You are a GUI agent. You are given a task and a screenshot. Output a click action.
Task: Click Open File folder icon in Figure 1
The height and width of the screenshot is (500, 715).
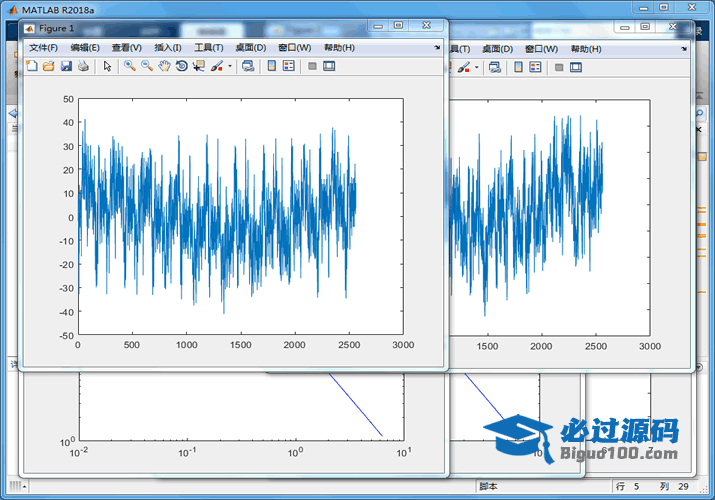[x=47, y=66]
